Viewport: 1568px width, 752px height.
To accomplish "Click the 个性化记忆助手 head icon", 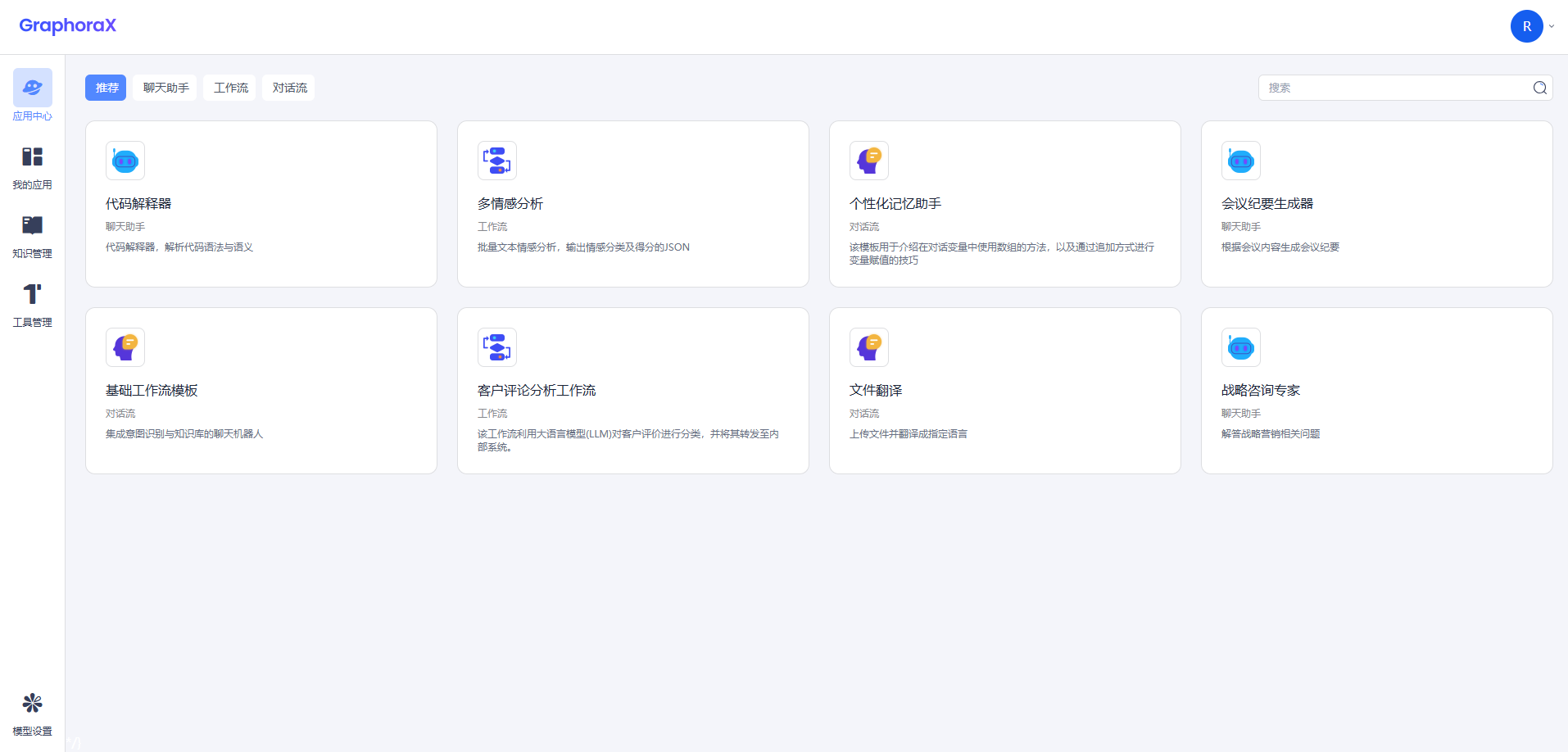I will tap(869, 161).
